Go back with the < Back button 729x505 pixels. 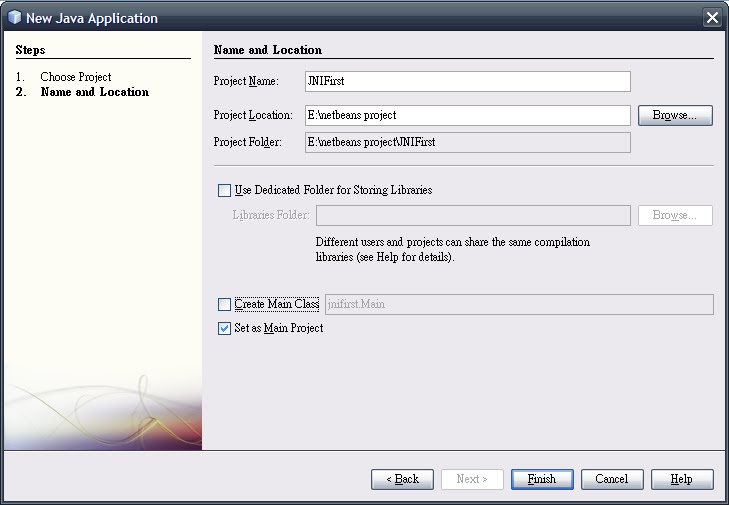[403, 479]
